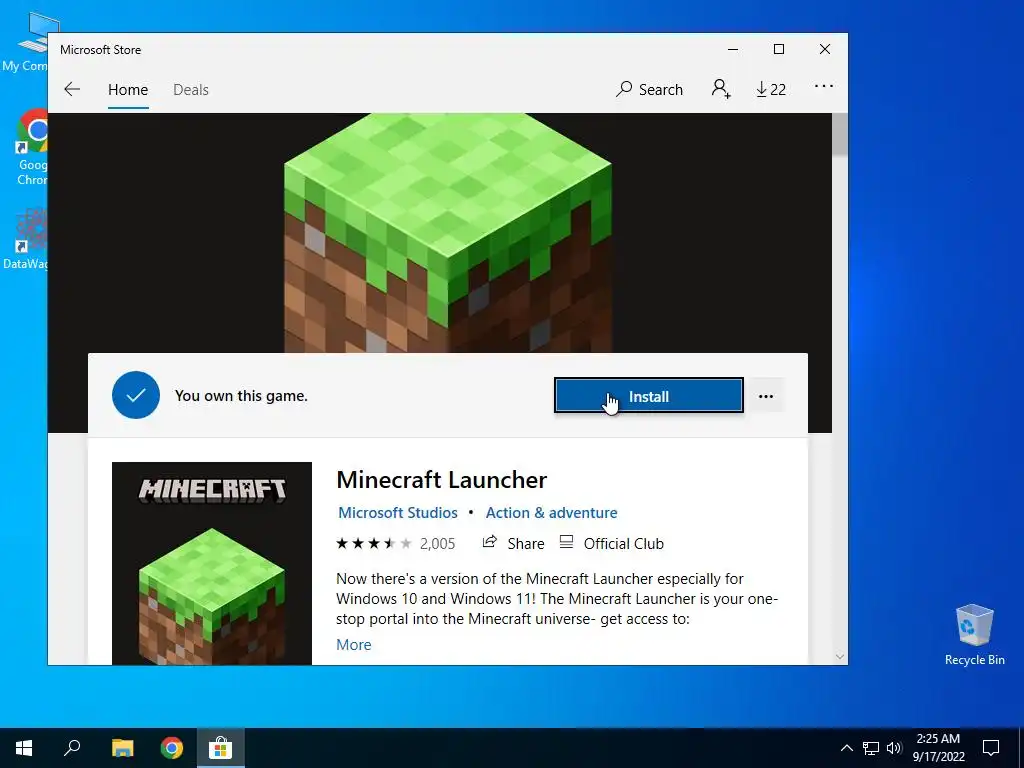Minimize the Microsoft Store window
This screenshot has width=1024, height=768.
pos(733,50)
